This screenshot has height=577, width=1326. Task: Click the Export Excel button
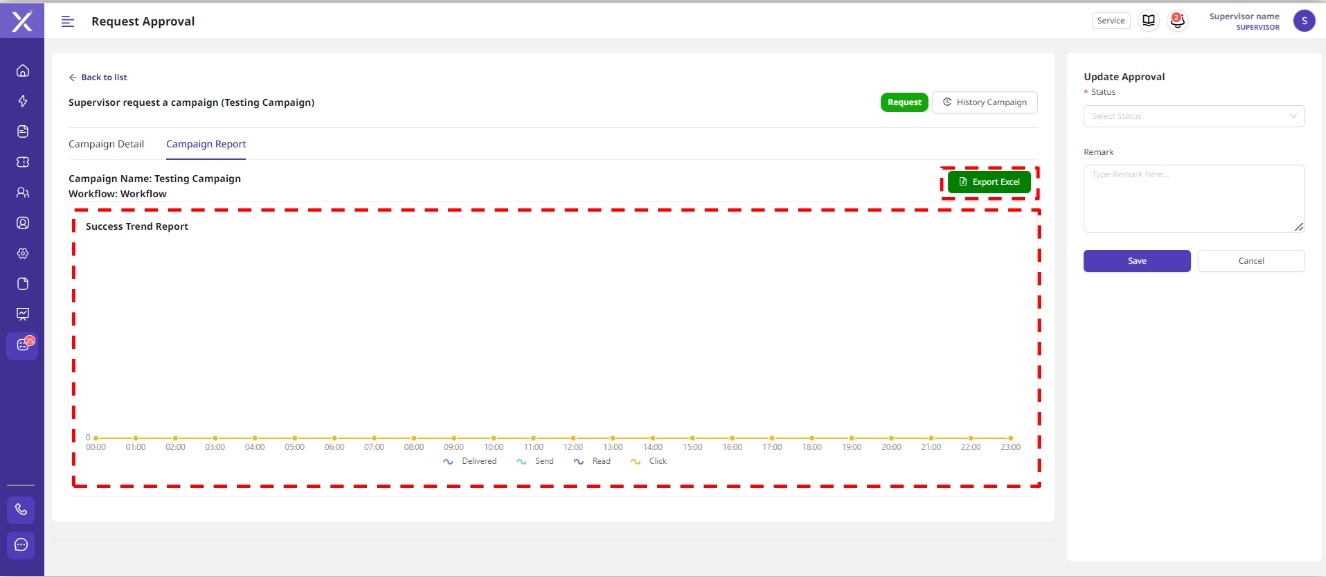tap(988, 182)
